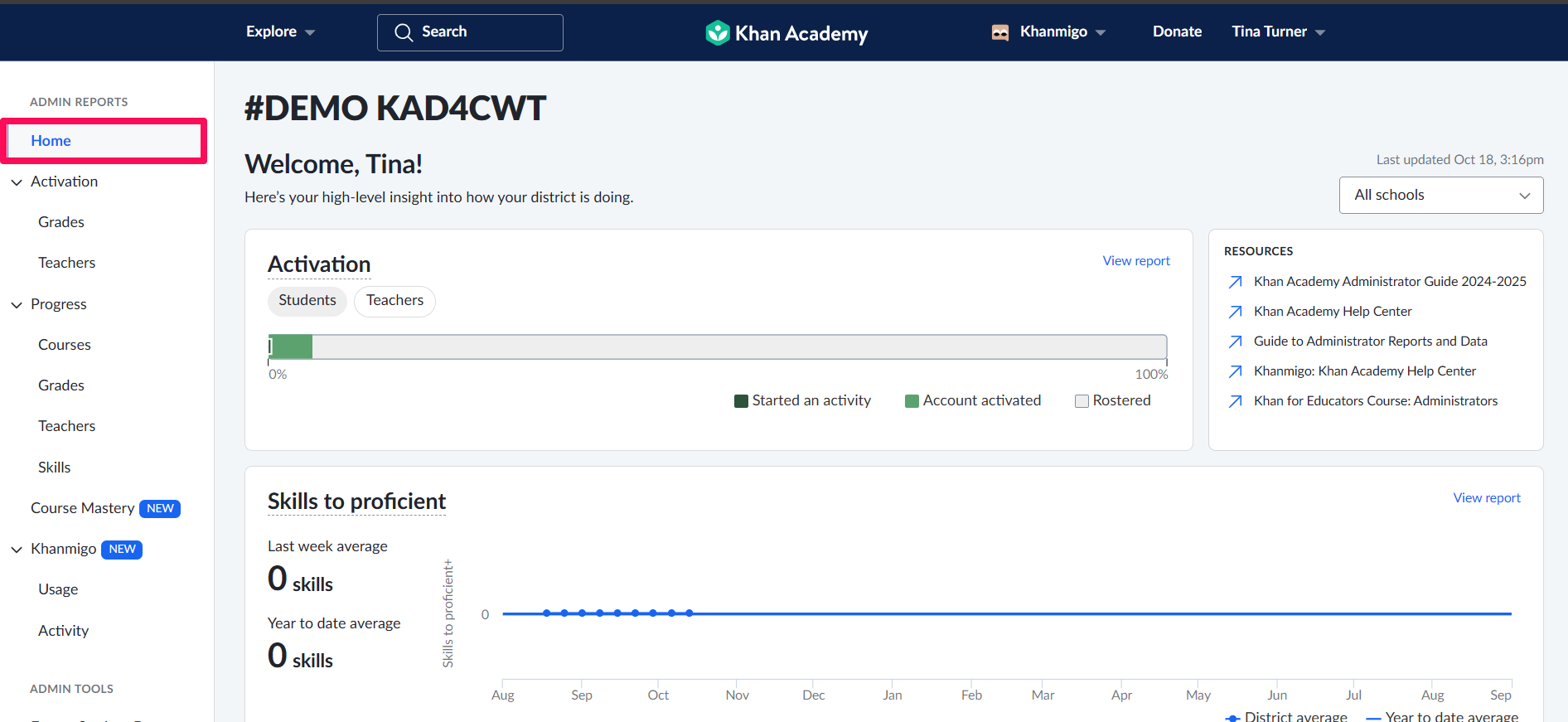The width and height of the screenshot is (1568, 722).
Task: Collapse the Progress sidebar section chevron
Action: tap(17, 304)
